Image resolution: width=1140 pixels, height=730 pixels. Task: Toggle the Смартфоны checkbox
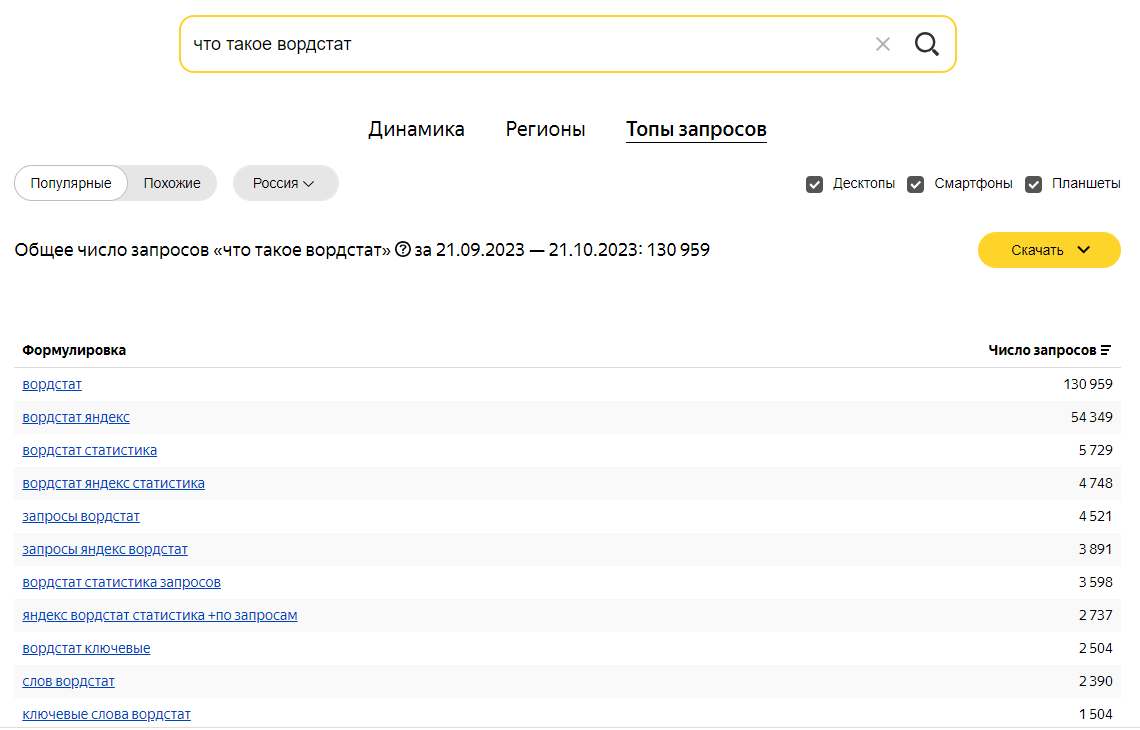tap(915, 184)
